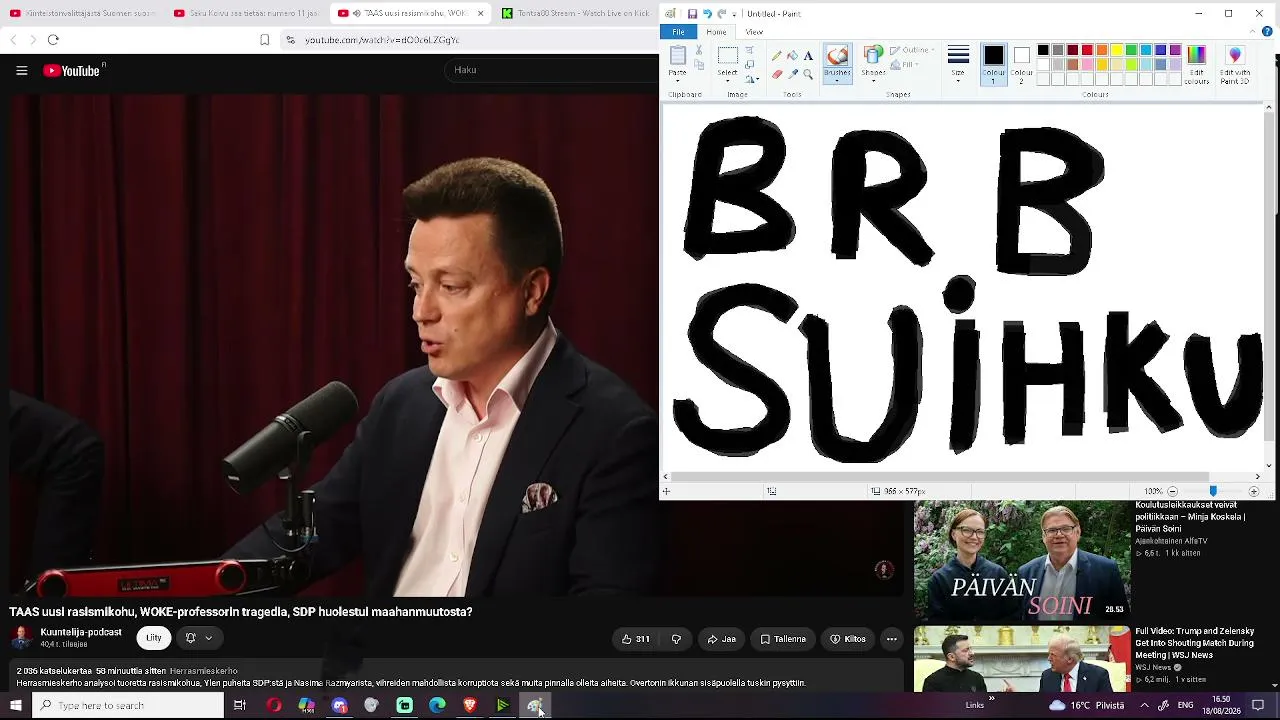Click the YouTube logo
The width and height of the screenshot is (1280, 720).
(72, 70)
